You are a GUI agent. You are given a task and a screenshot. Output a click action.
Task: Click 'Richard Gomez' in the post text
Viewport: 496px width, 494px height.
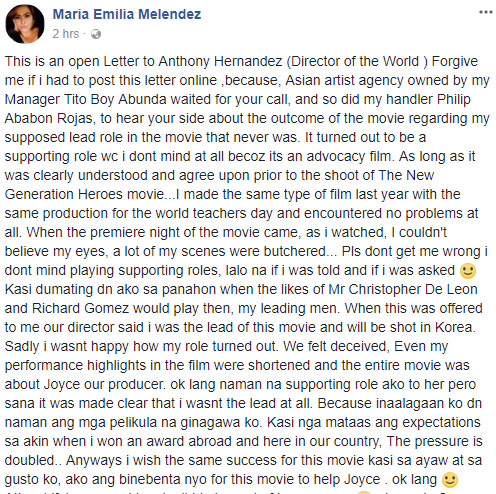click(x=80, y=308)
